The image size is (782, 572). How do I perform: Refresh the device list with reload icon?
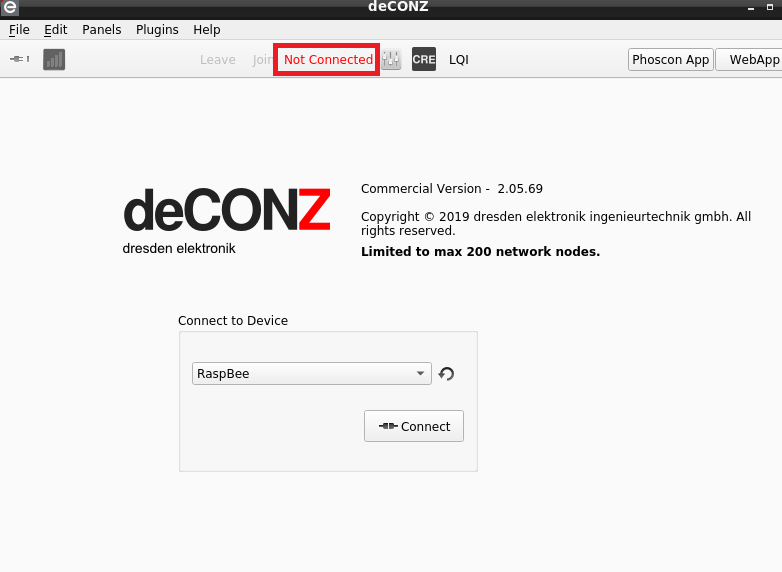pyautogui.click(x=447, y=374)
